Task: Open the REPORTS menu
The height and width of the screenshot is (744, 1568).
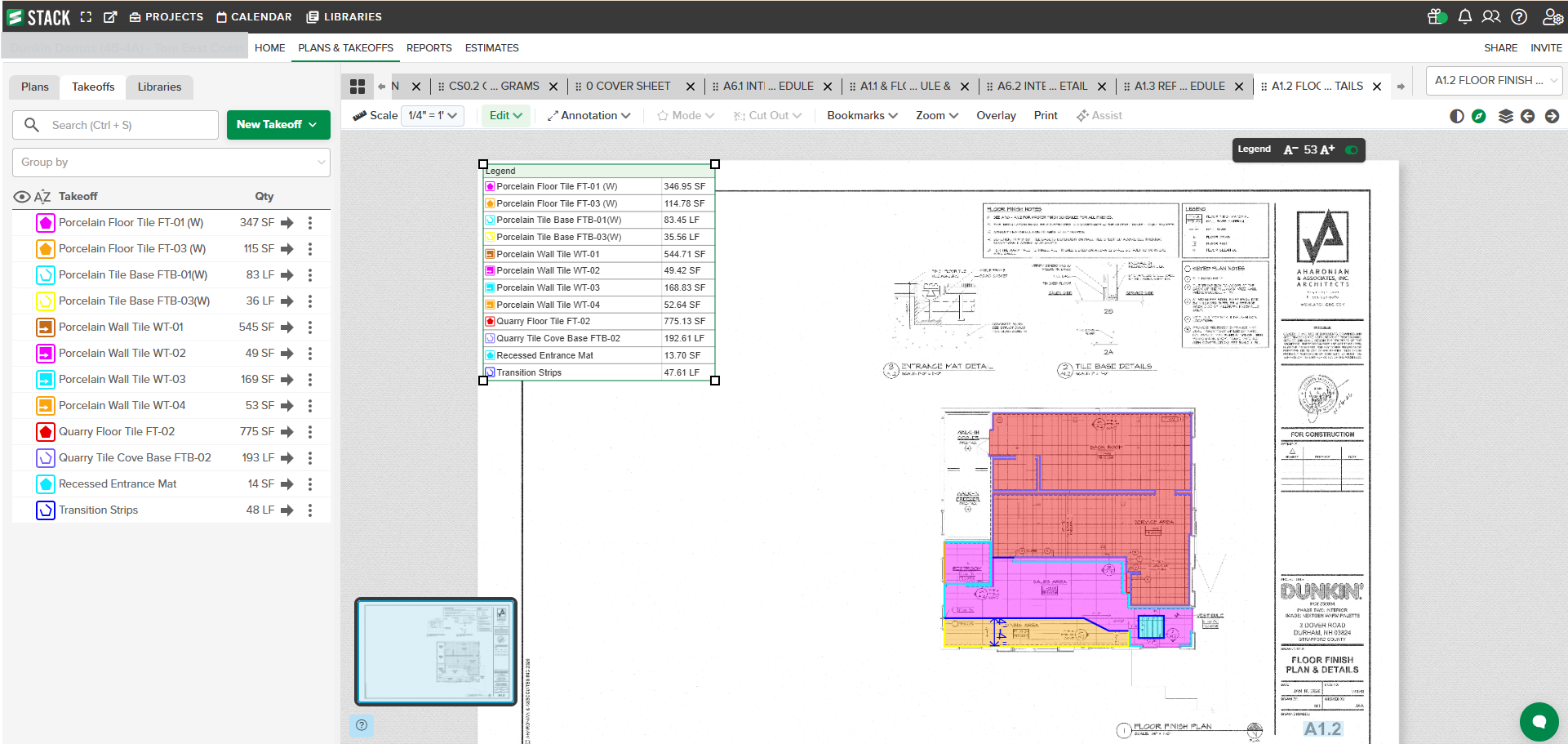Action: [429, 48]
